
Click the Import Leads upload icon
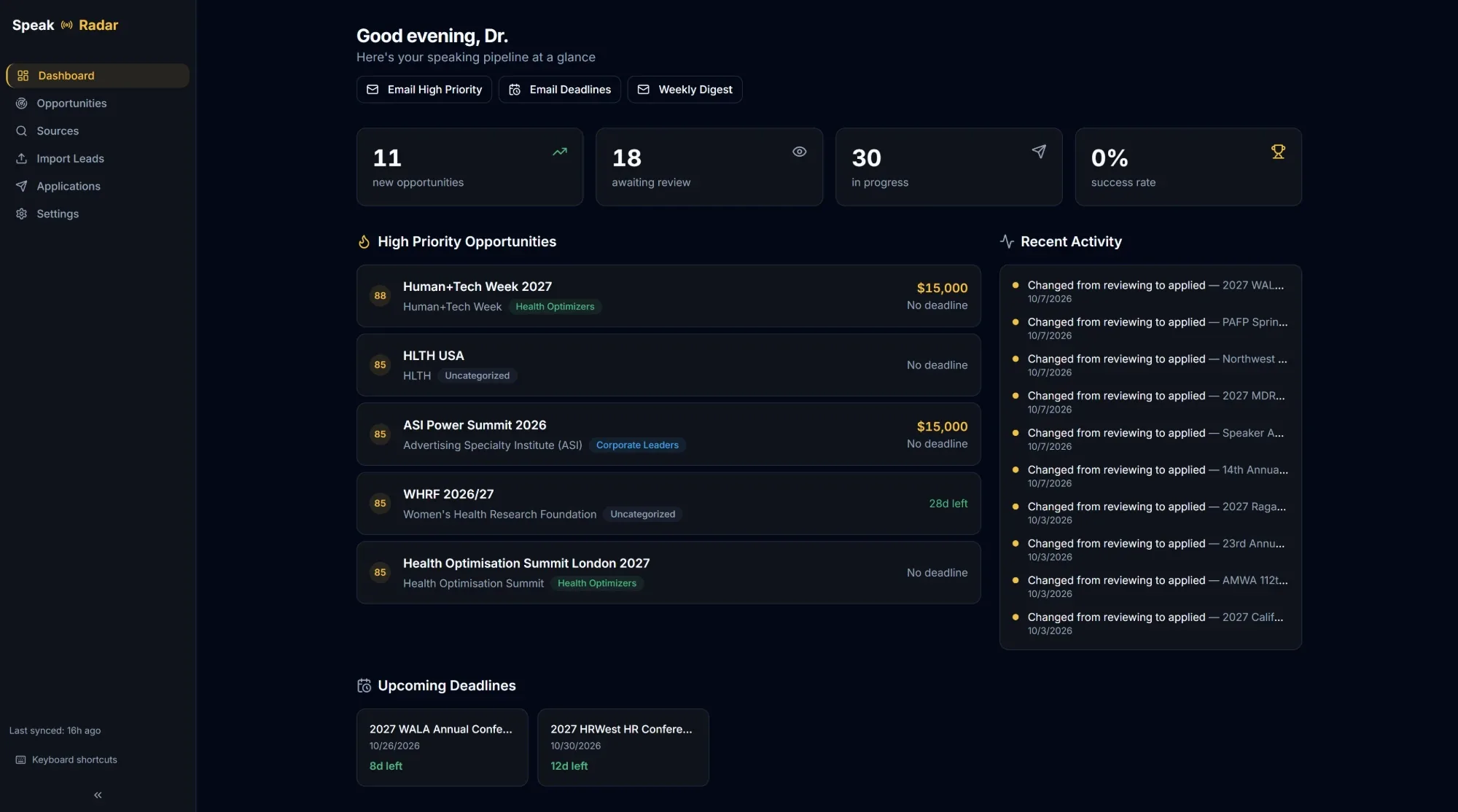22,159
